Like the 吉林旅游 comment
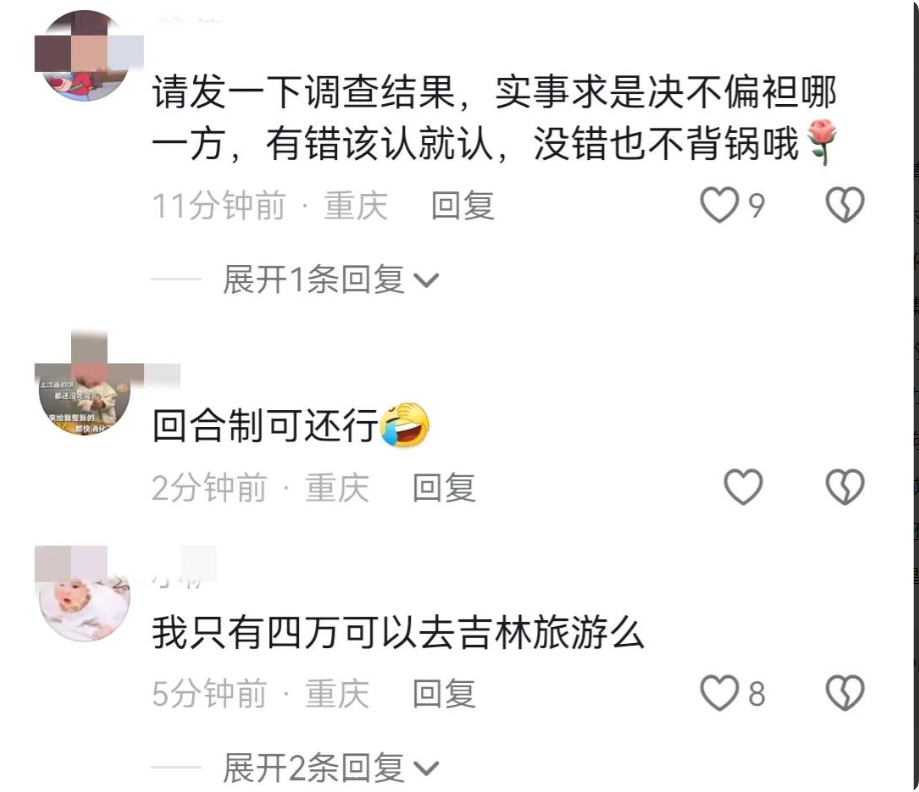919x792 pixels. tap(719, 693)
